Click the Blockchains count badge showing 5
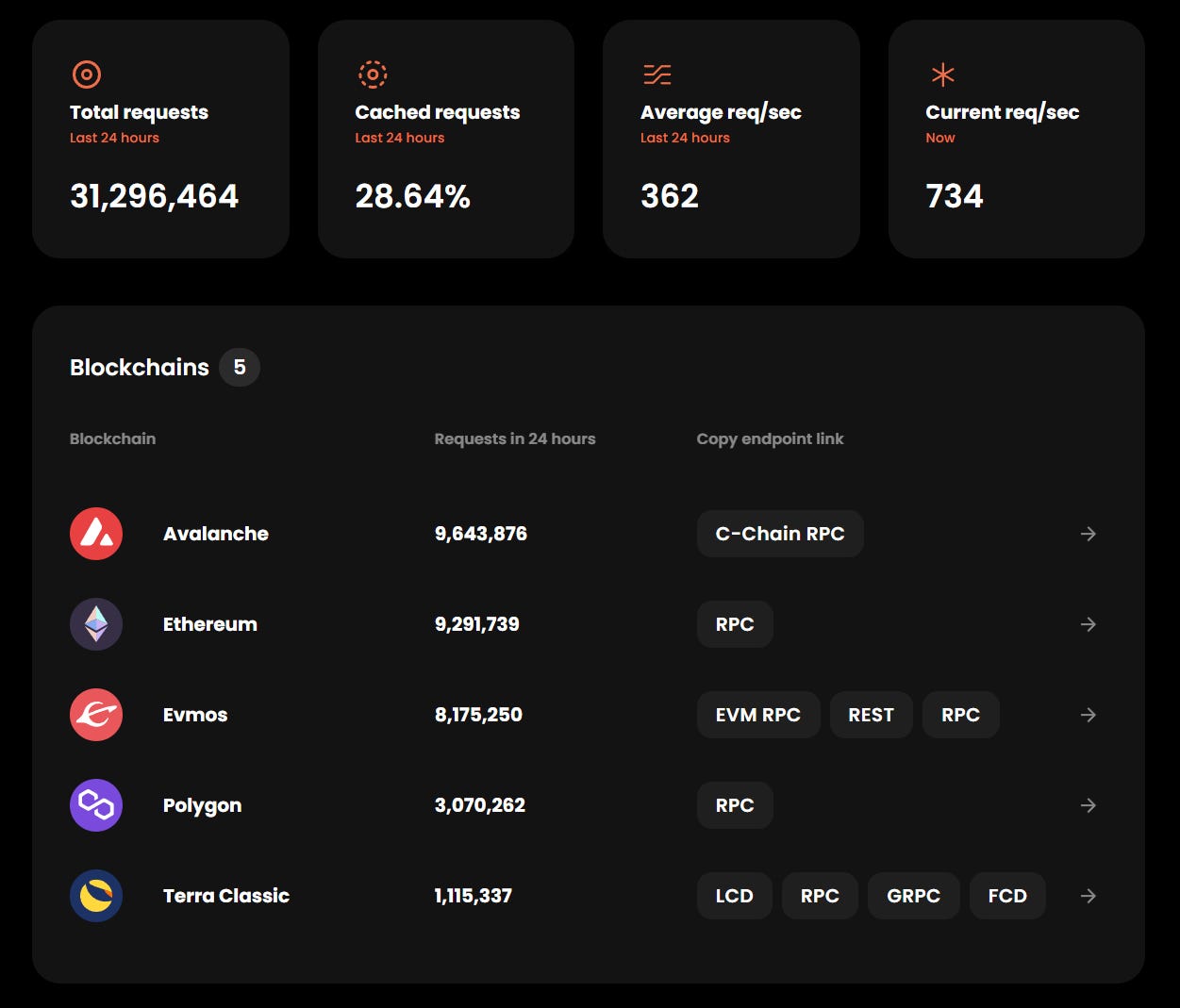 pyautogui.click(x=239, y=367)
